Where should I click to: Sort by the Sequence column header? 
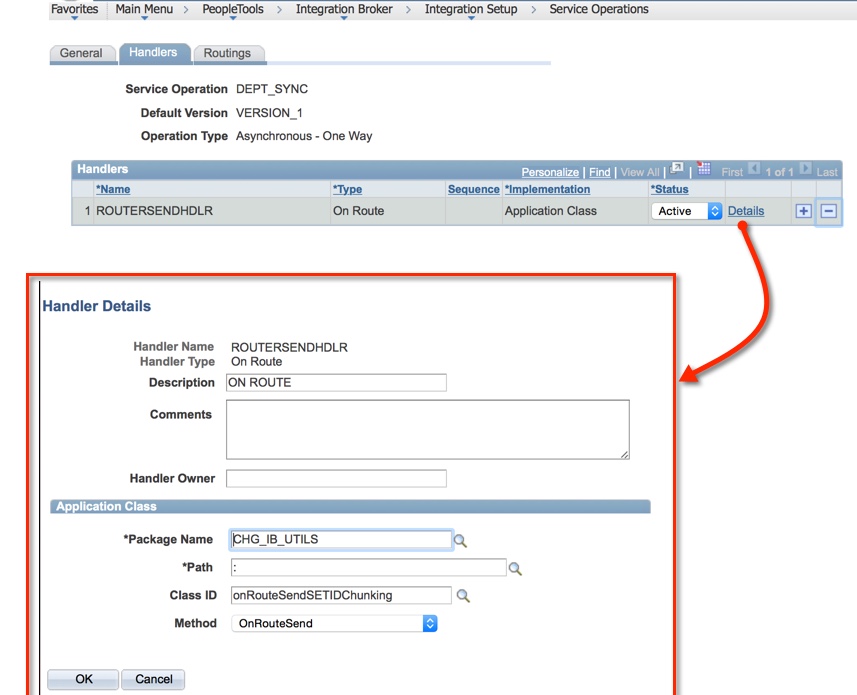click(473, 189)
